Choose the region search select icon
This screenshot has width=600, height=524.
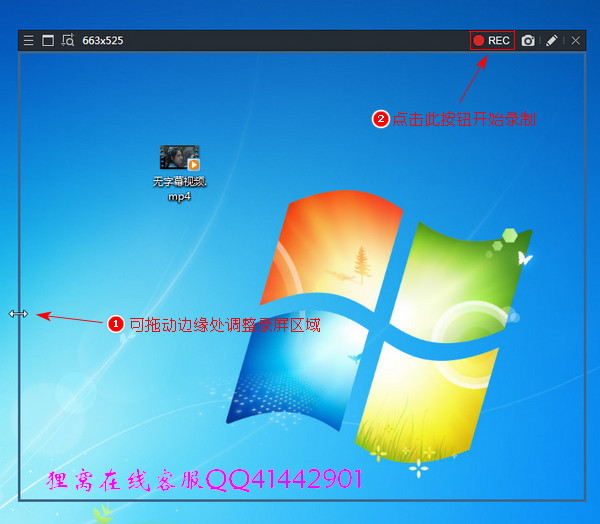coord(68,40)
